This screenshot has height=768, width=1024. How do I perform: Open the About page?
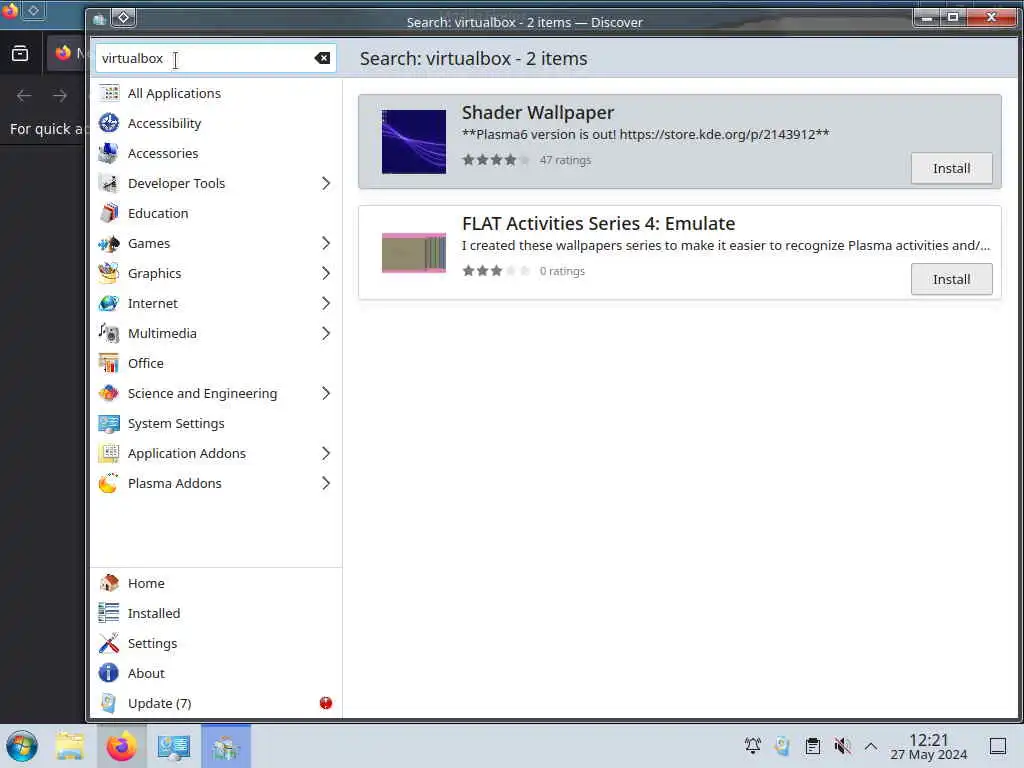pyautogui.click(x=216, y=673)
